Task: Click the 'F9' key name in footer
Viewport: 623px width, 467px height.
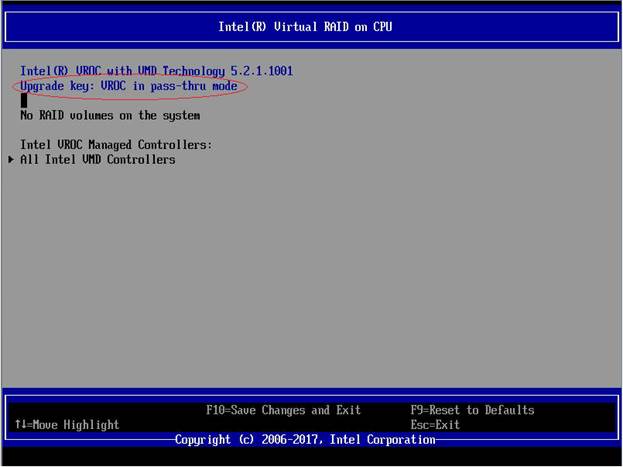Action: pyautogui.click(x=418, y=410)
